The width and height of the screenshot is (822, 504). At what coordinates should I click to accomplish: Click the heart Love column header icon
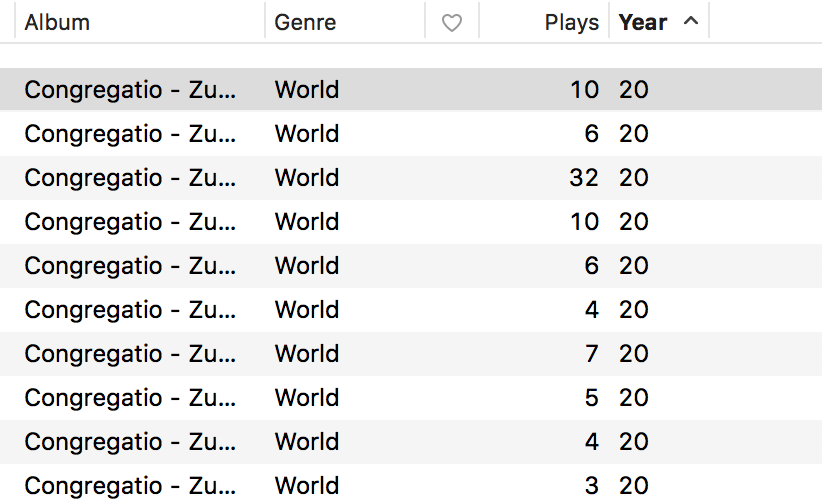click(x=452, y=22)
